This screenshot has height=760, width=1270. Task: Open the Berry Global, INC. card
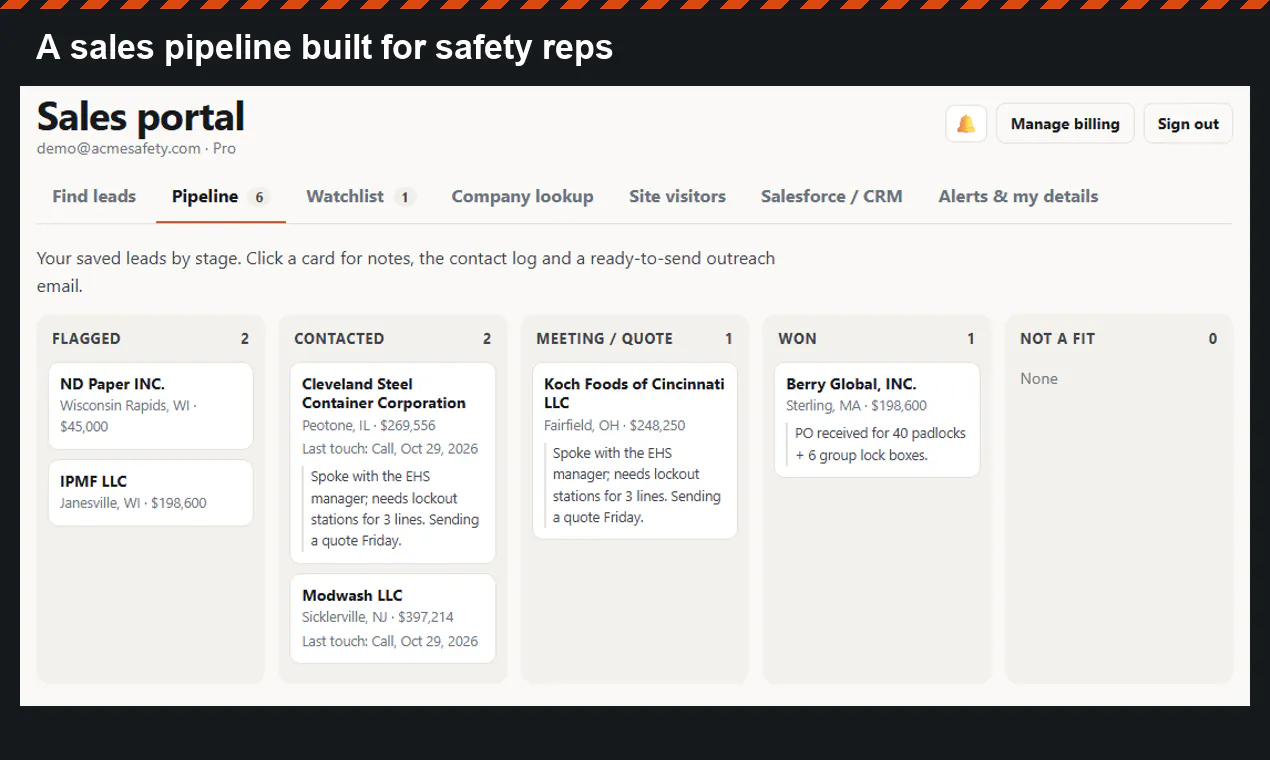click(x=877, y=420)
